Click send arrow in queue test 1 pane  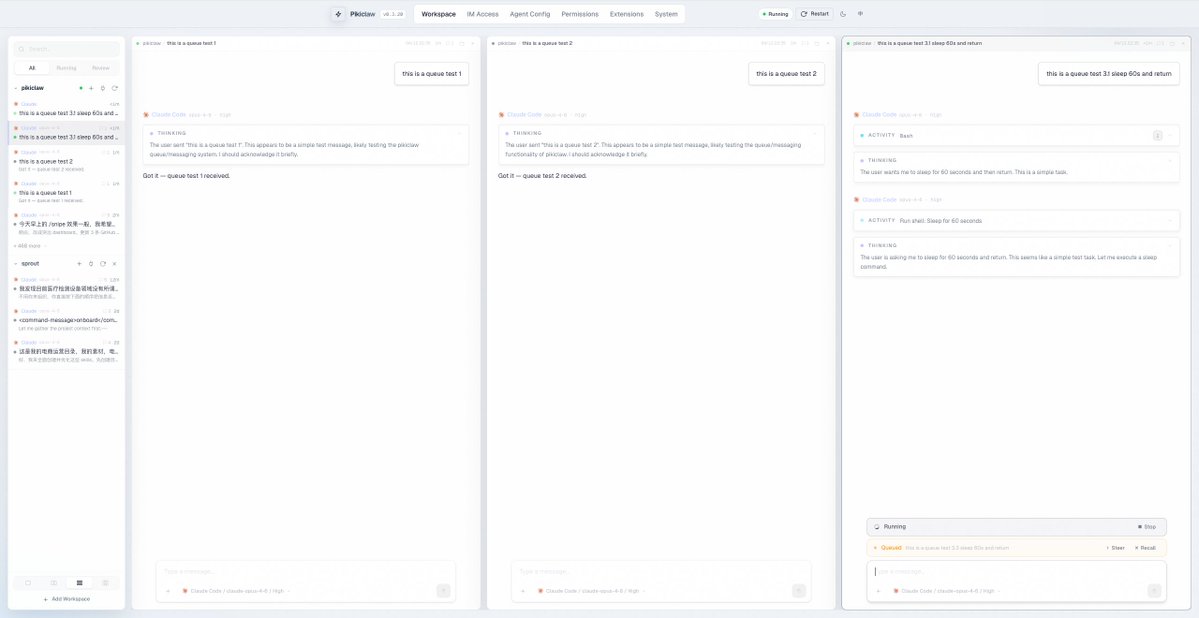pyautogui.click(x=444, y=590)
